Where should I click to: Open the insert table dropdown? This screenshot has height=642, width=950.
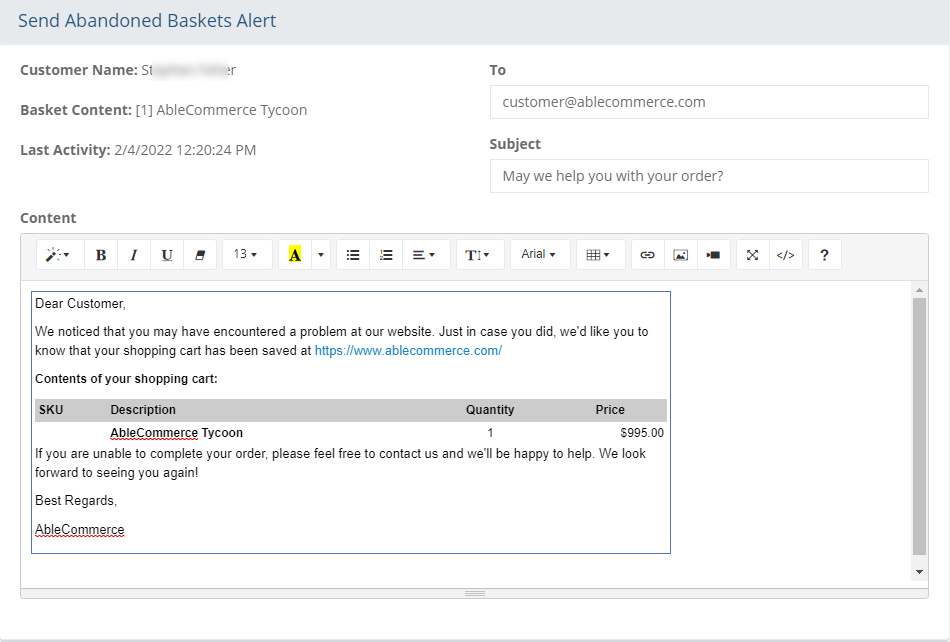[599, 255]
